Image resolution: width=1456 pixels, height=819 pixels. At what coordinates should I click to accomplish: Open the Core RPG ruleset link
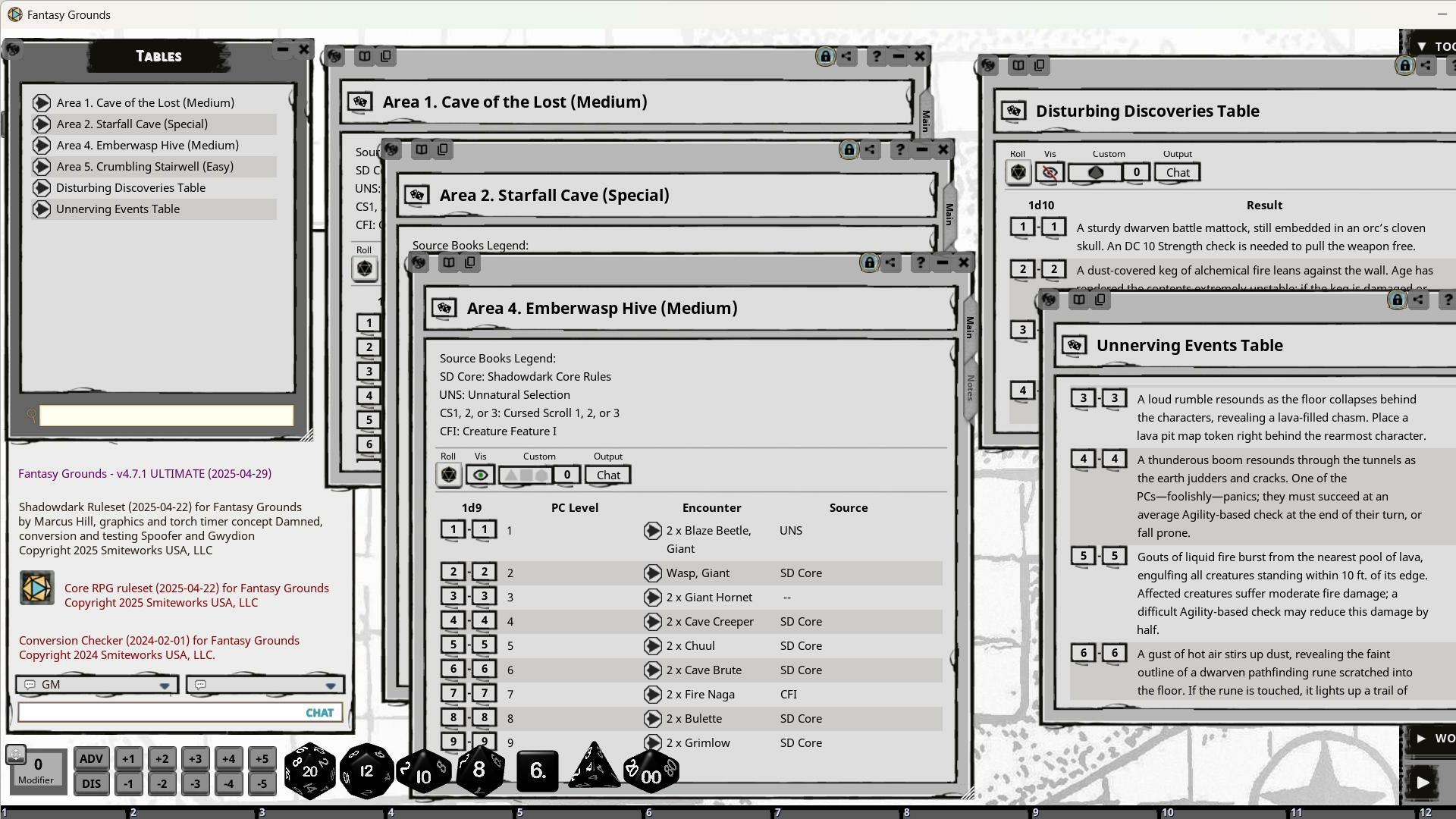(x=196, y=588)
